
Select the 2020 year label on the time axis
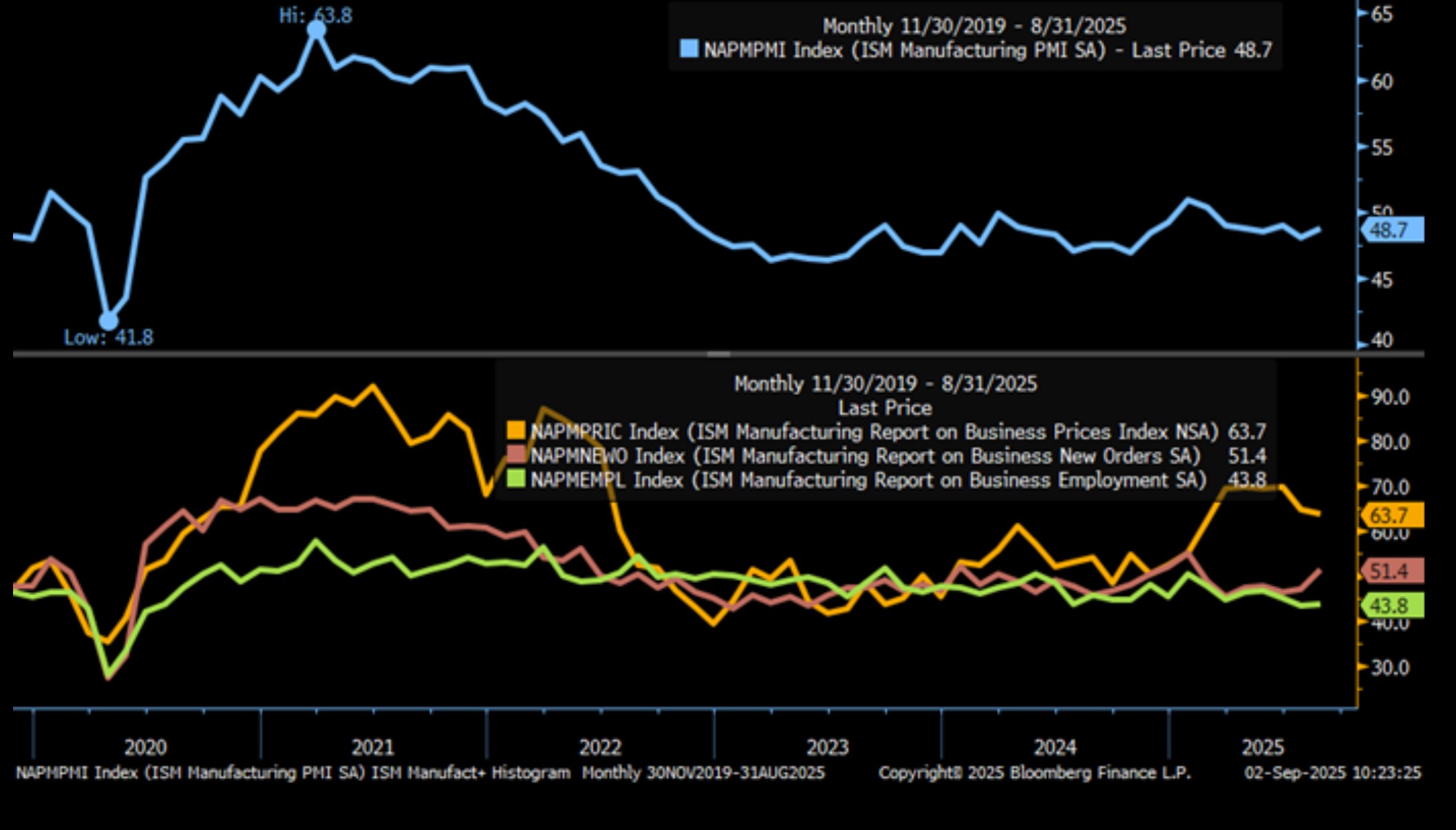(x=145, y=747)
